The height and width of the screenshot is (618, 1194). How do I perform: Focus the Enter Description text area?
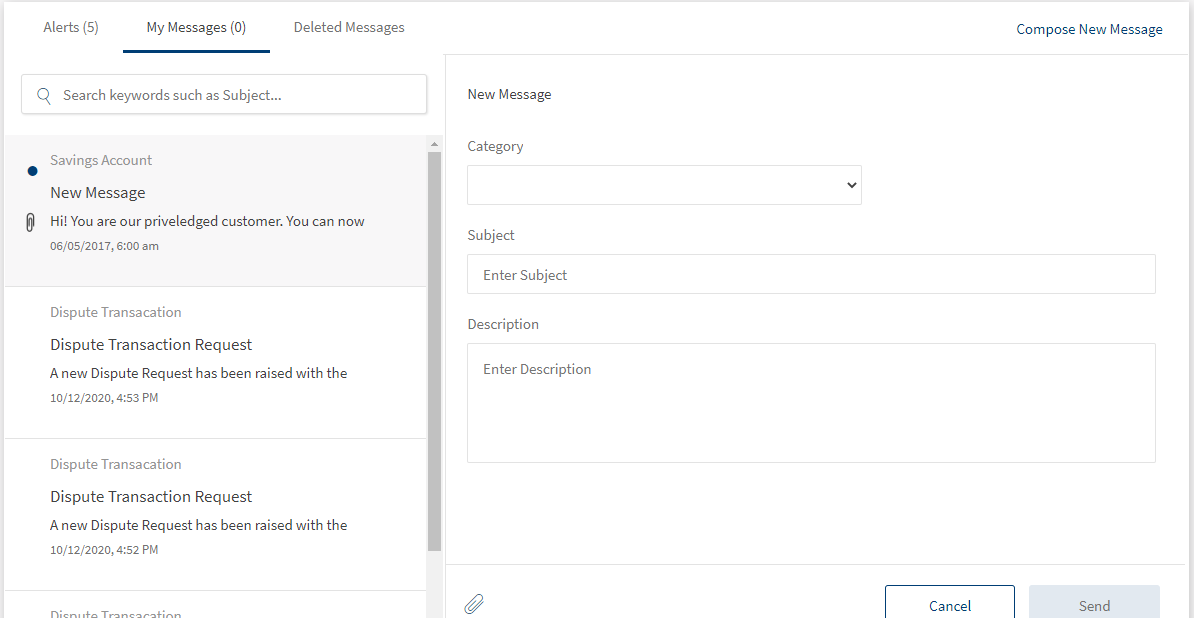pyautogui.click(x=811, y=403)
